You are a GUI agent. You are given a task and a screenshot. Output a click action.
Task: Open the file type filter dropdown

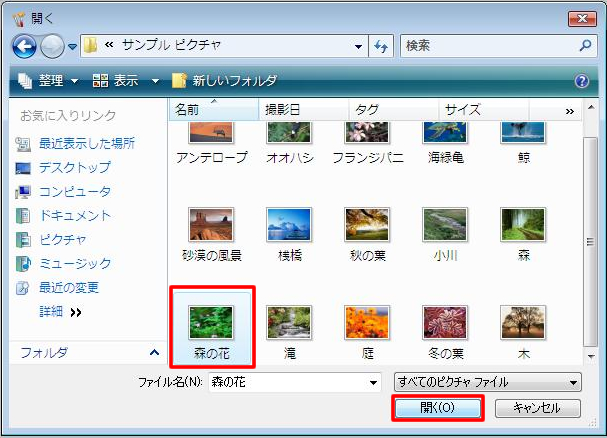(x=488, y=382)
